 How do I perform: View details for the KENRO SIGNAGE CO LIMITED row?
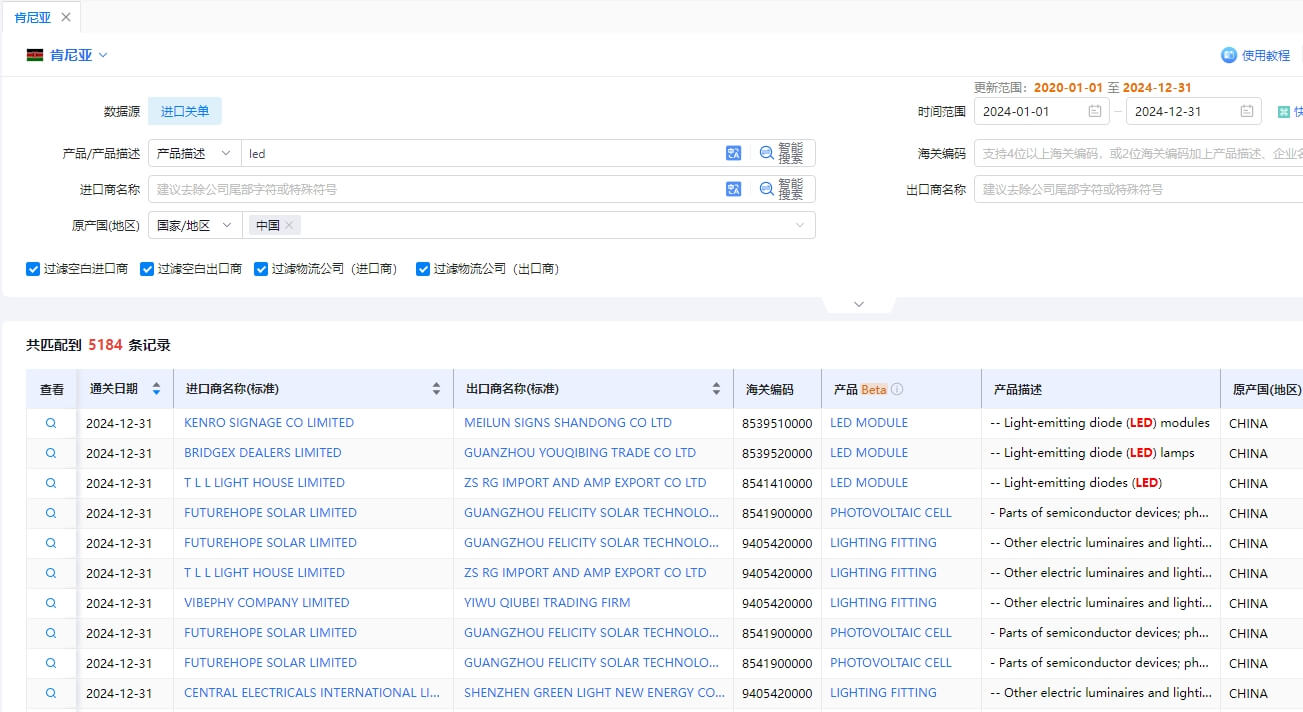(x=51, y=423)
